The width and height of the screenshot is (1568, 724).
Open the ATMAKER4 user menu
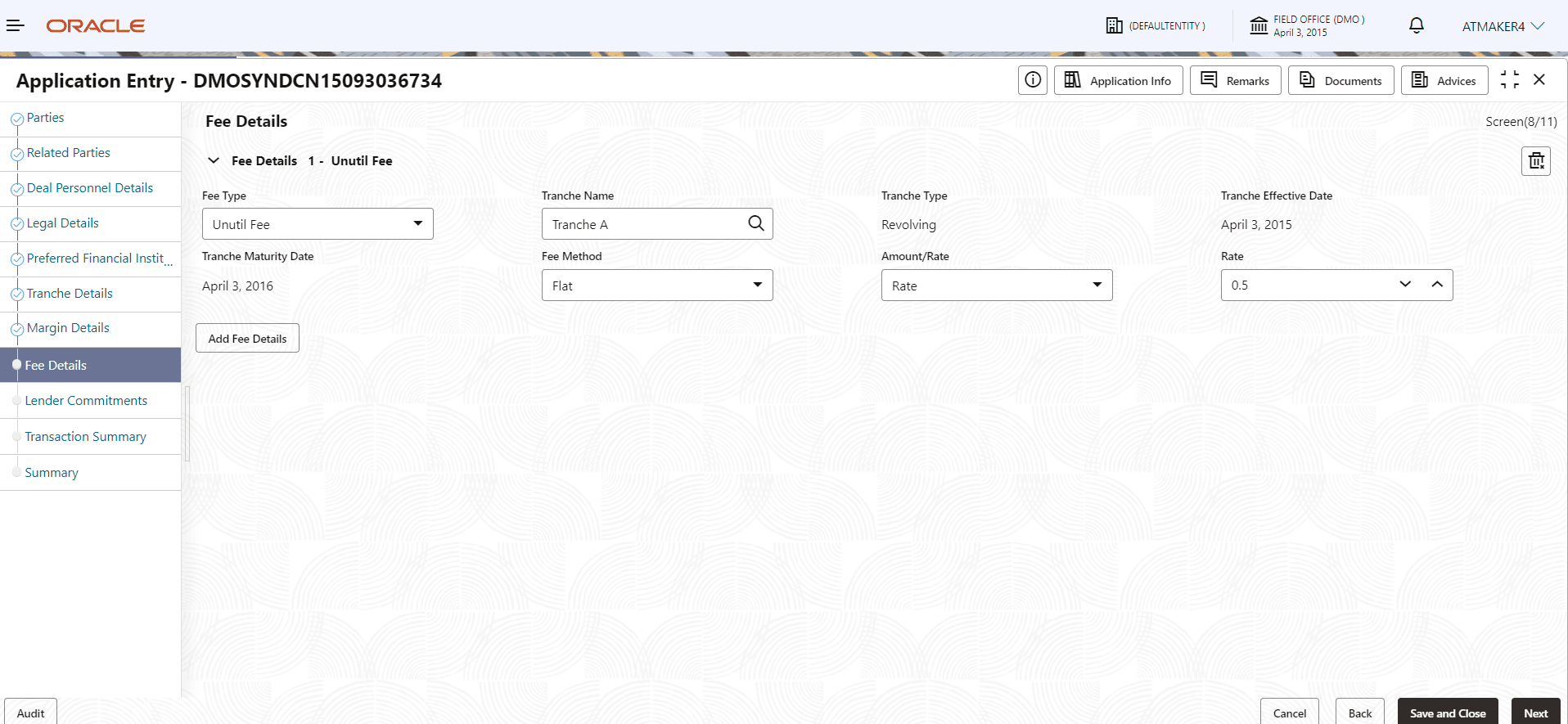pyautogui.click(x=1503, y=26)
